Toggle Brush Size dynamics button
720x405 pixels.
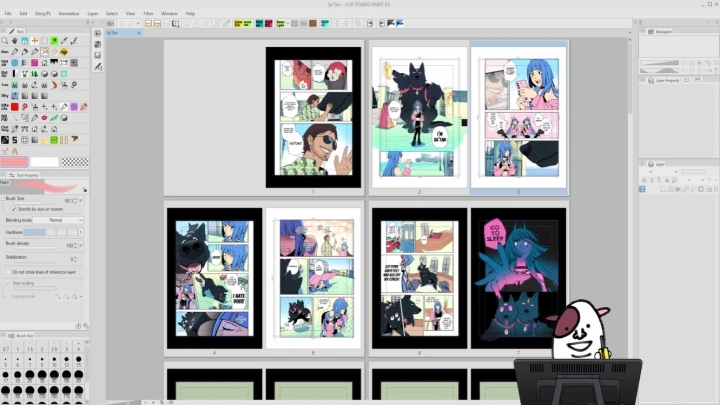(81, 201)
